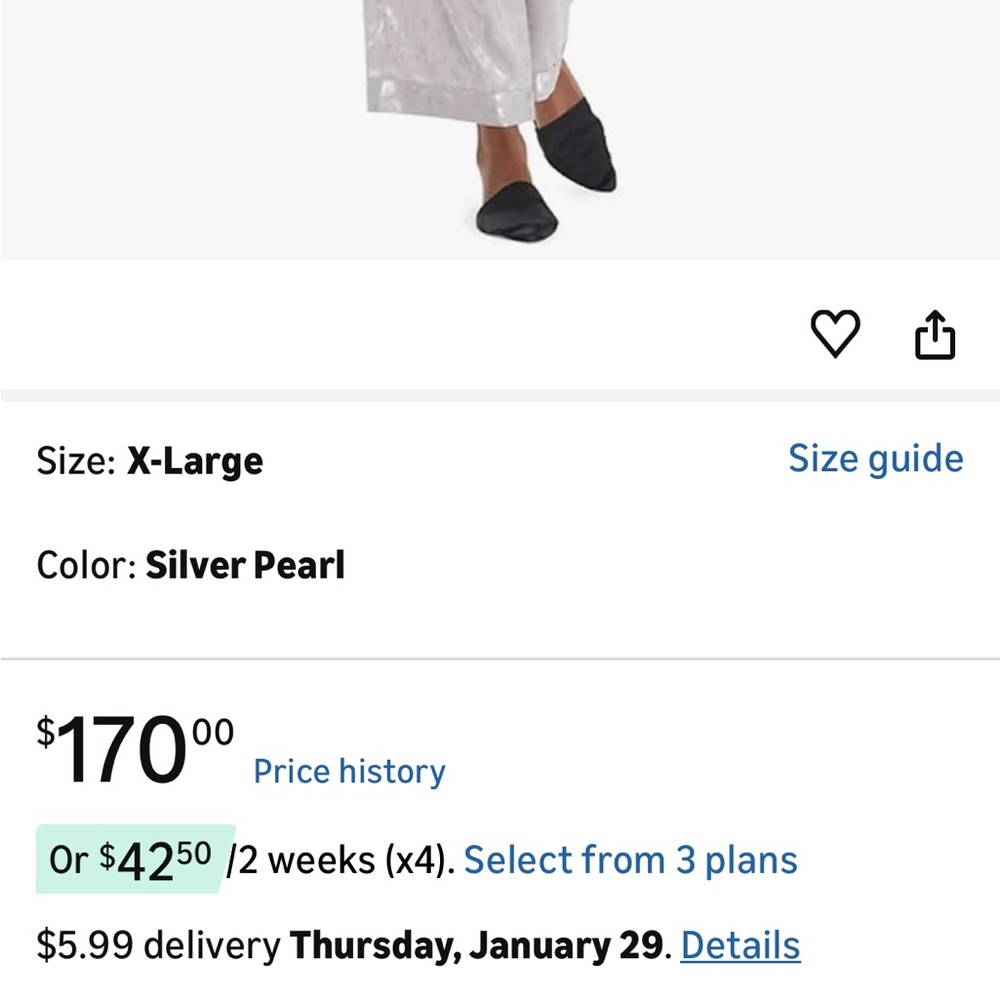Expand the Size label row
The height and width of the screenshot is (1000, 1000).
point(500,460)
